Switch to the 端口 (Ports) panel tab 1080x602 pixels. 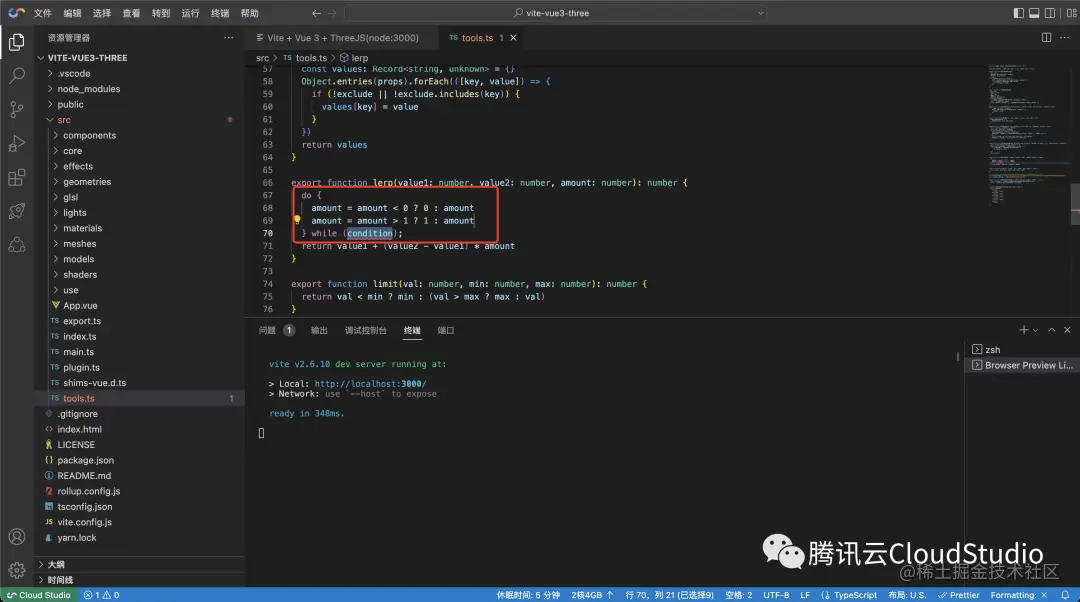click(446, 331)
